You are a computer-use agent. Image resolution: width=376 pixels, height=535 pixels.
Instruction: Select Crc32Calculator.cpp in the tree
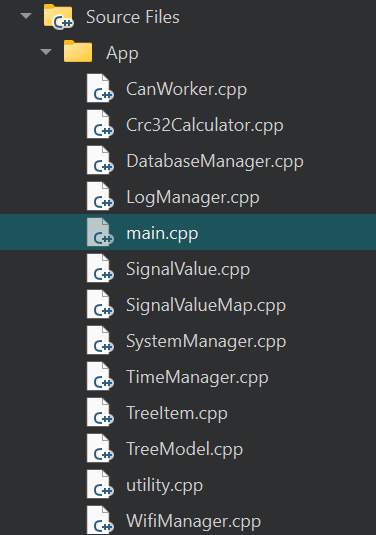(x=205, y=126)
